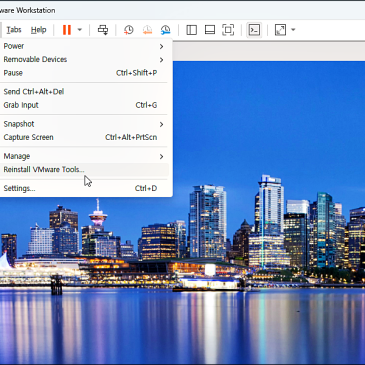Screen dimensions: 365x365
Task: Click the orange Suspend (pause) toolbar icon
Action: coord(67,30)
